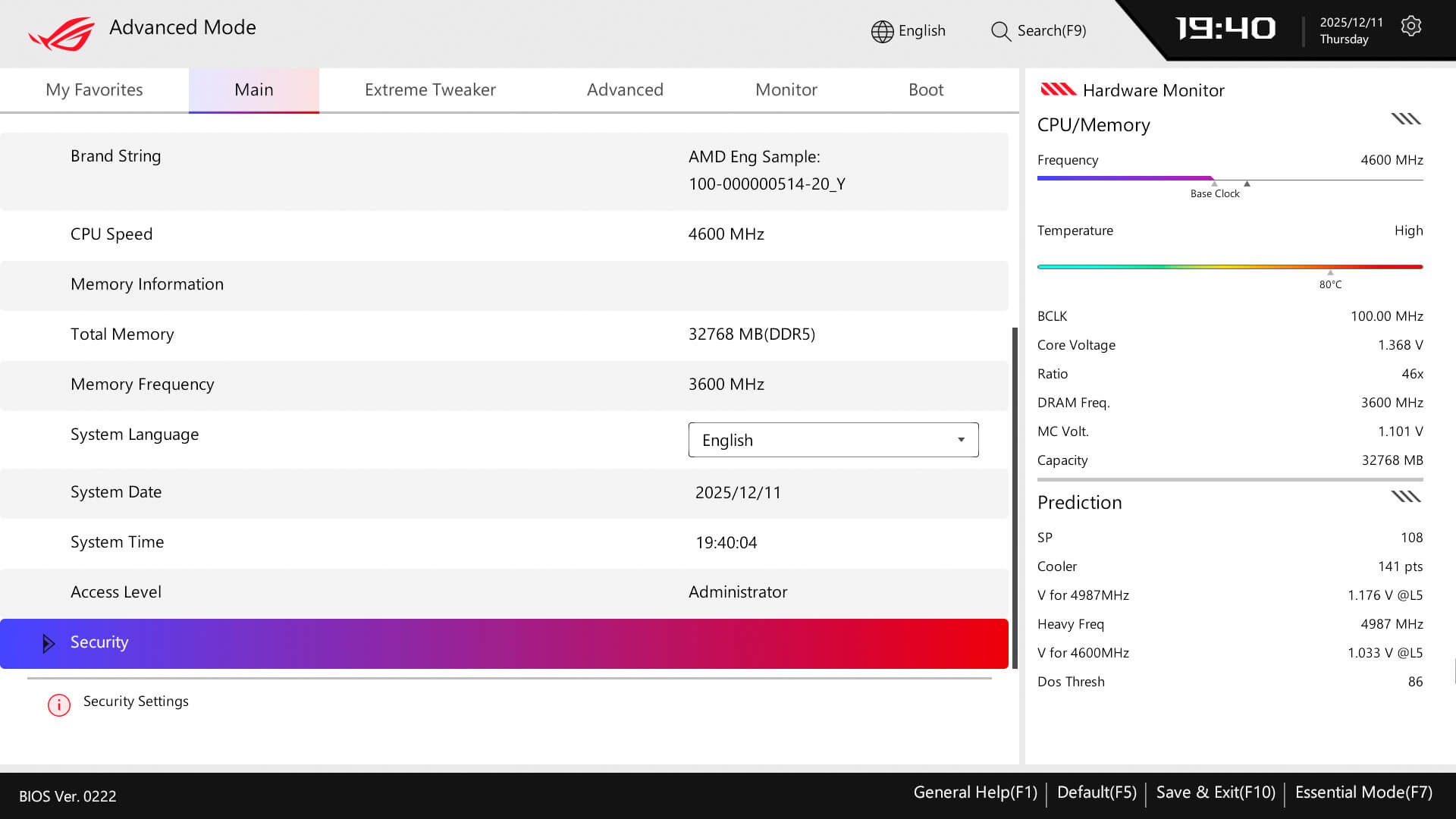Click the Hardware Monitor stripe icon

1058,89
